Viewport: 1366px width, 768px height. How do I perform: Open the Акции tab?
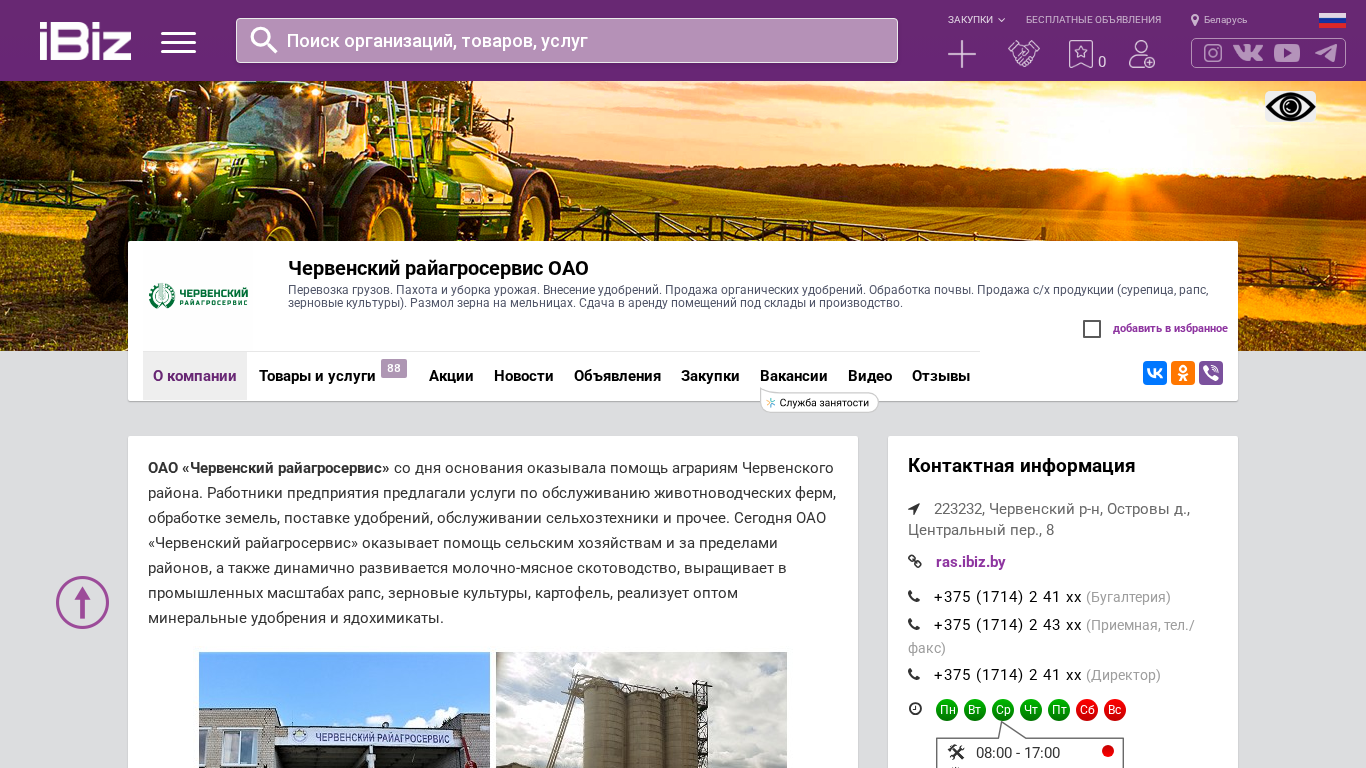(x=451, y=376)
